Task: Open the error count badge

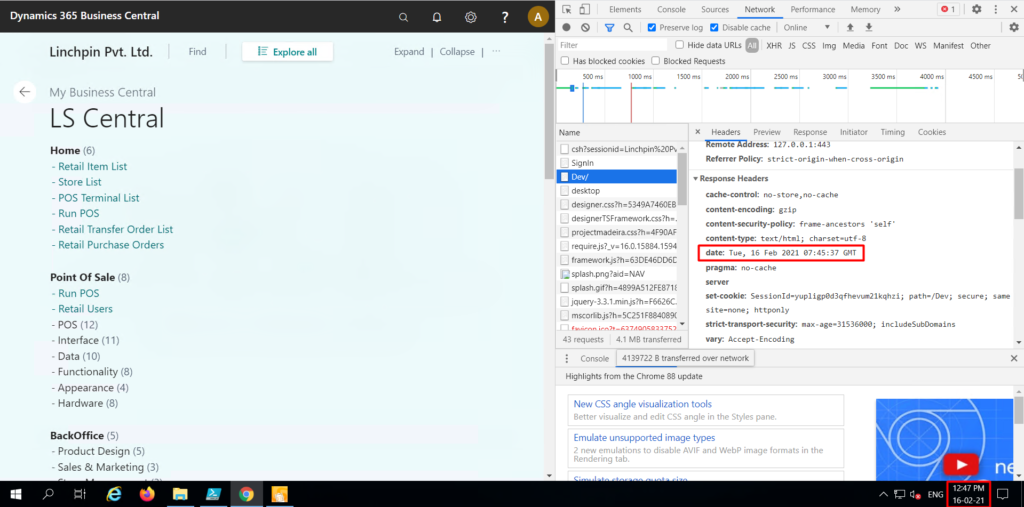Action: 948,9
